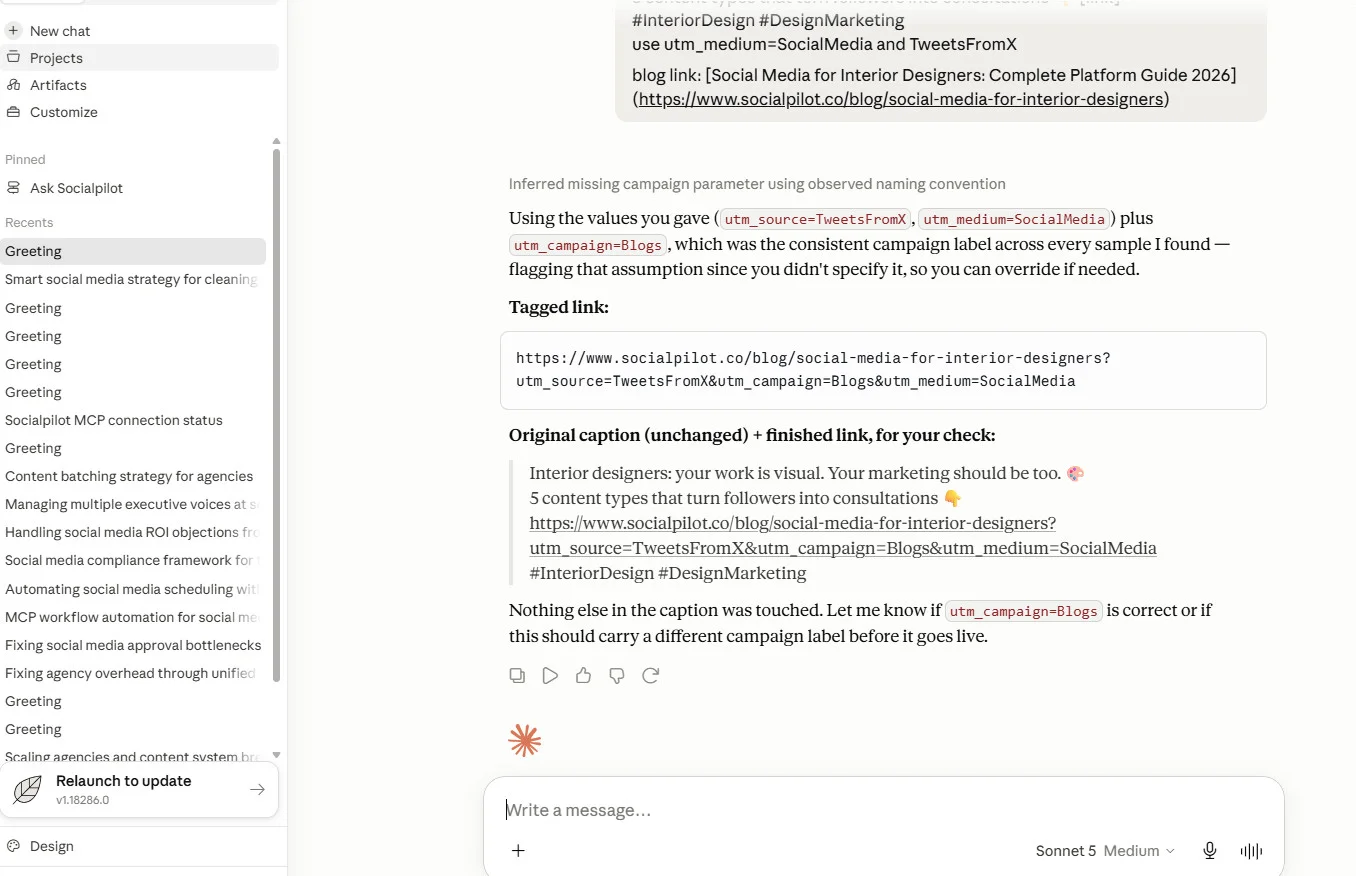Open the Sonnet 5 Medium model dropdown
The height and width of the screenshot is (876, 1356).
(x=1105, y=851)
